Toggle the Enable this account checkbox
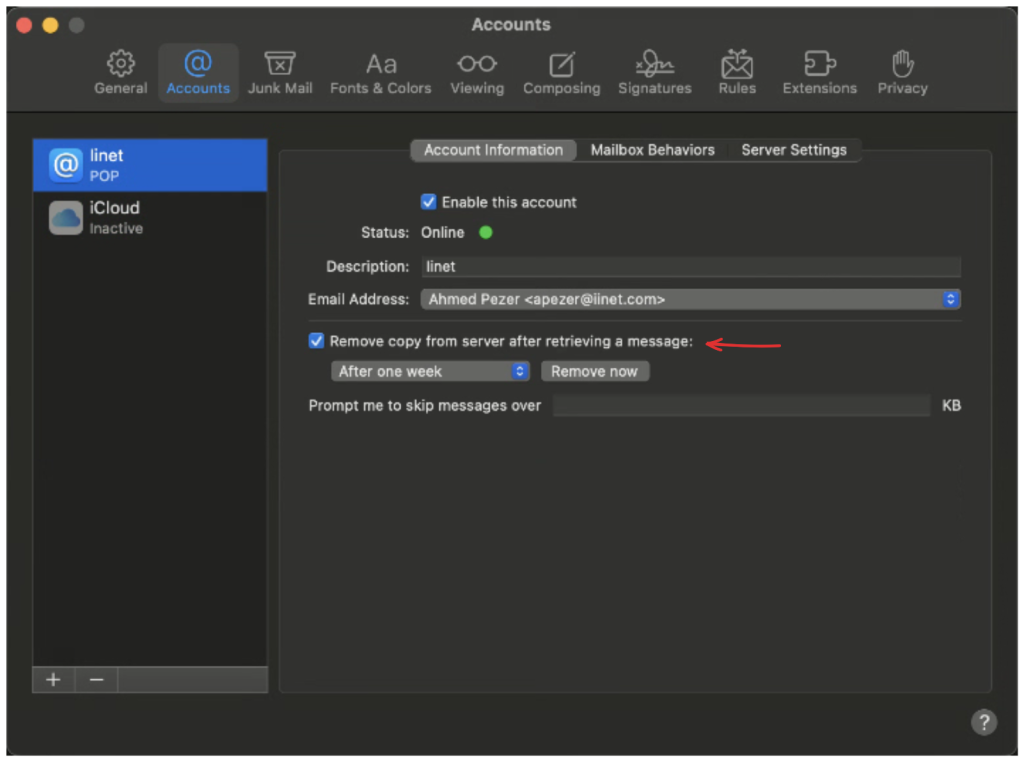This screenshot has width=1024, height=762. point(429,202)
